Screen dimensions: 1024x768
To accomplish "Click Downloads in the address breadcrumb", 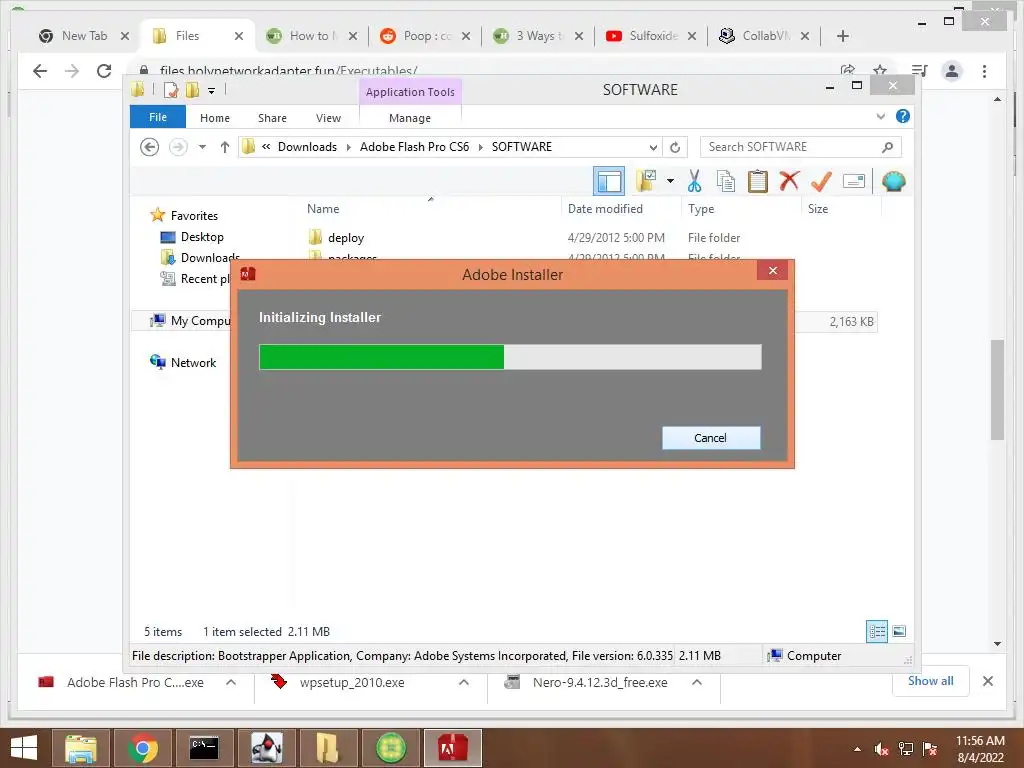I will click(307, 147).
